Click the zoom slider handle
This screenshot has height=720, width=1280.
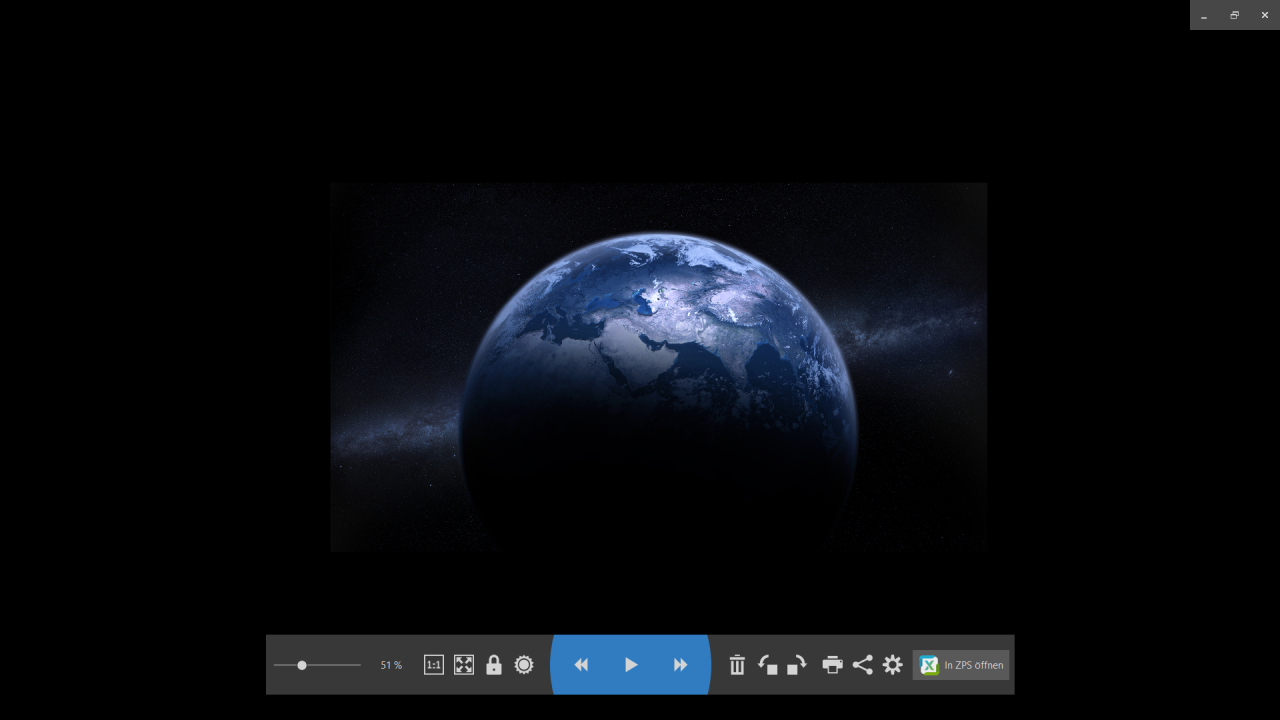(x=302, y=665)
